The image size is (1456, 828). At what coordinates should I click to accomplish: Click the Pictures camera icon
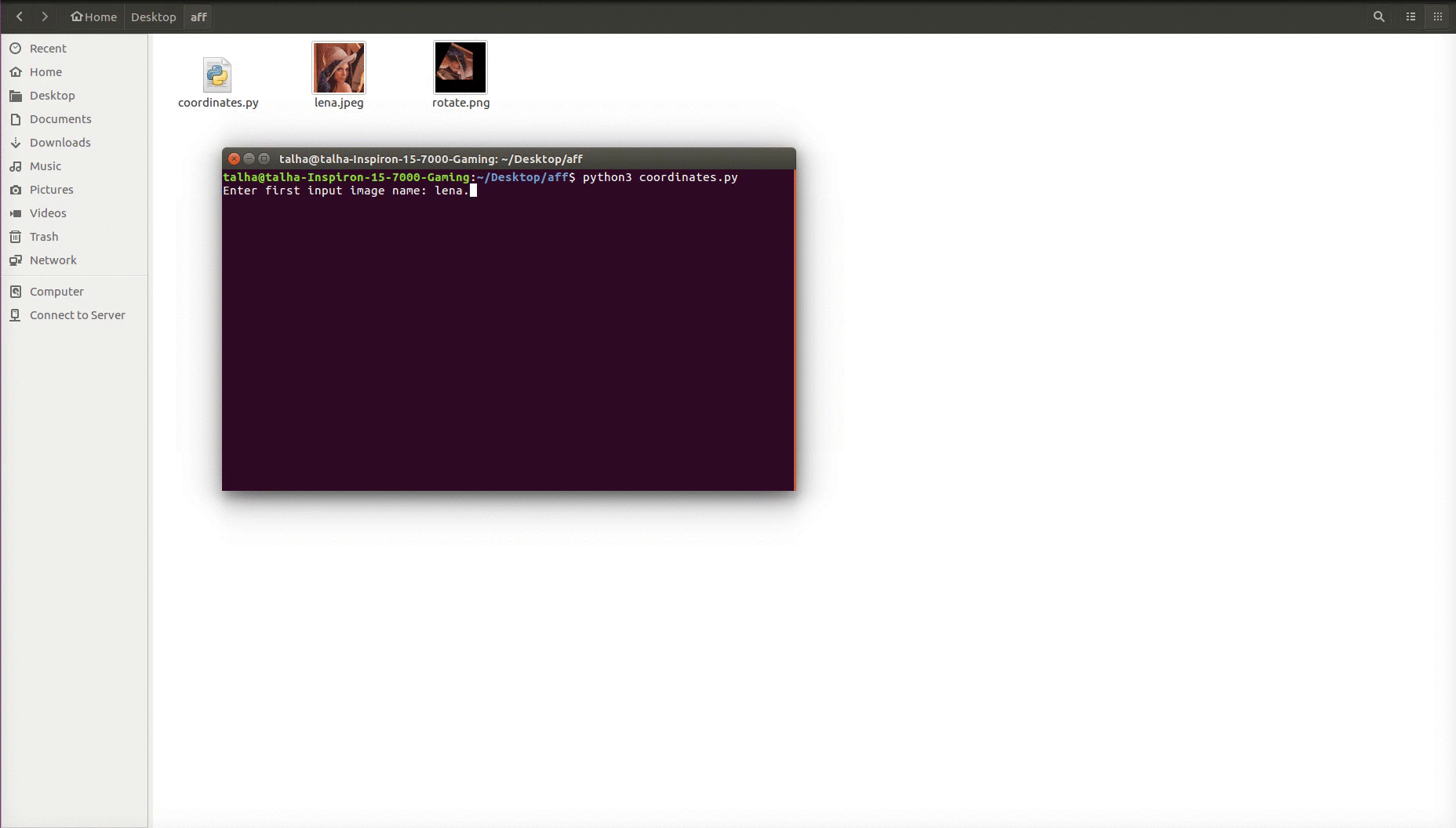[16, 190]
